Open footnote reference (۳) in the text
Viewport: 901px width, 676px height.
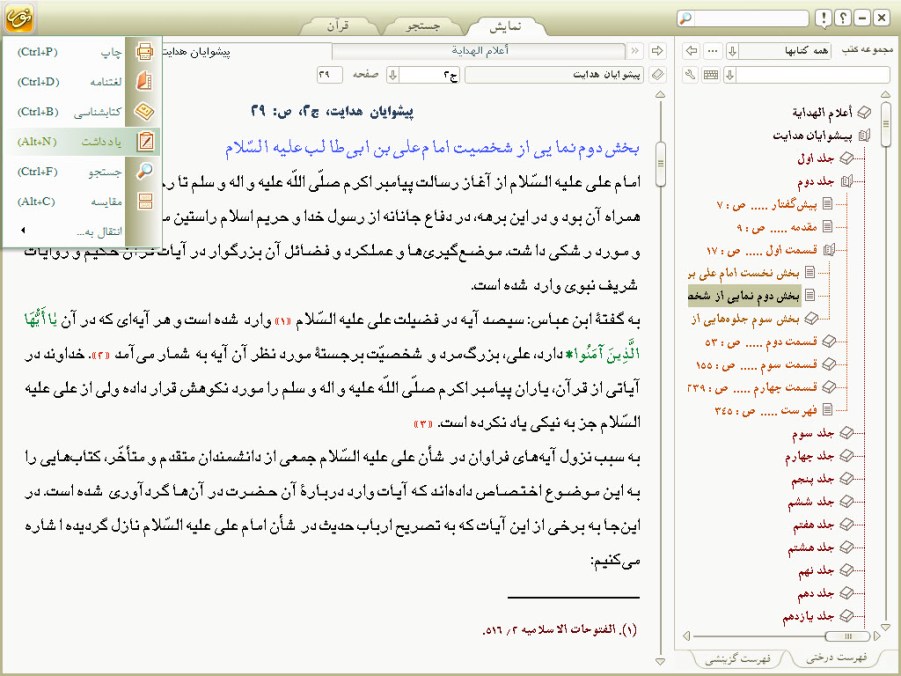coord(423,424)
